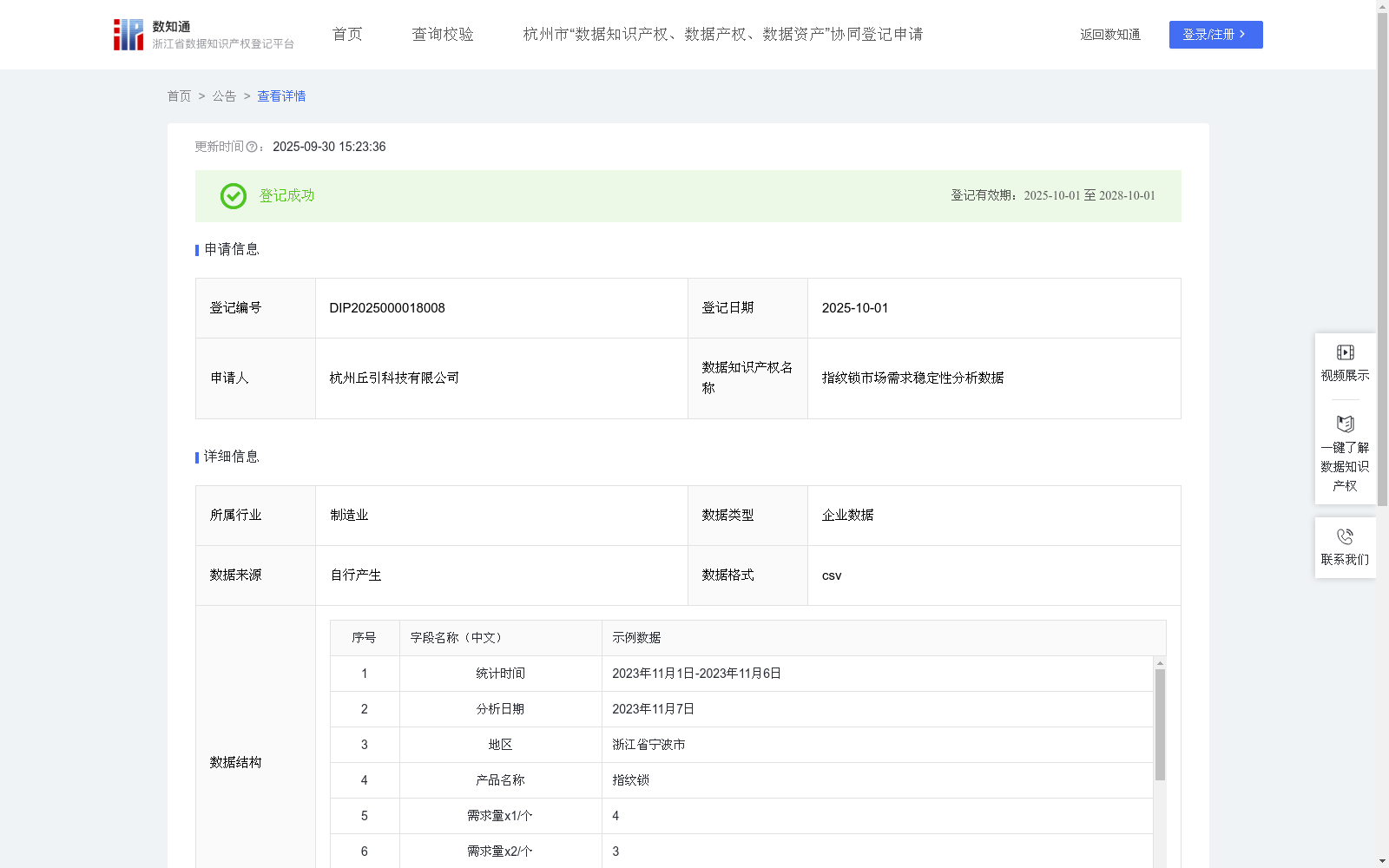
Task: Click page scrollbar up arrow
Action: [1382, 6]
